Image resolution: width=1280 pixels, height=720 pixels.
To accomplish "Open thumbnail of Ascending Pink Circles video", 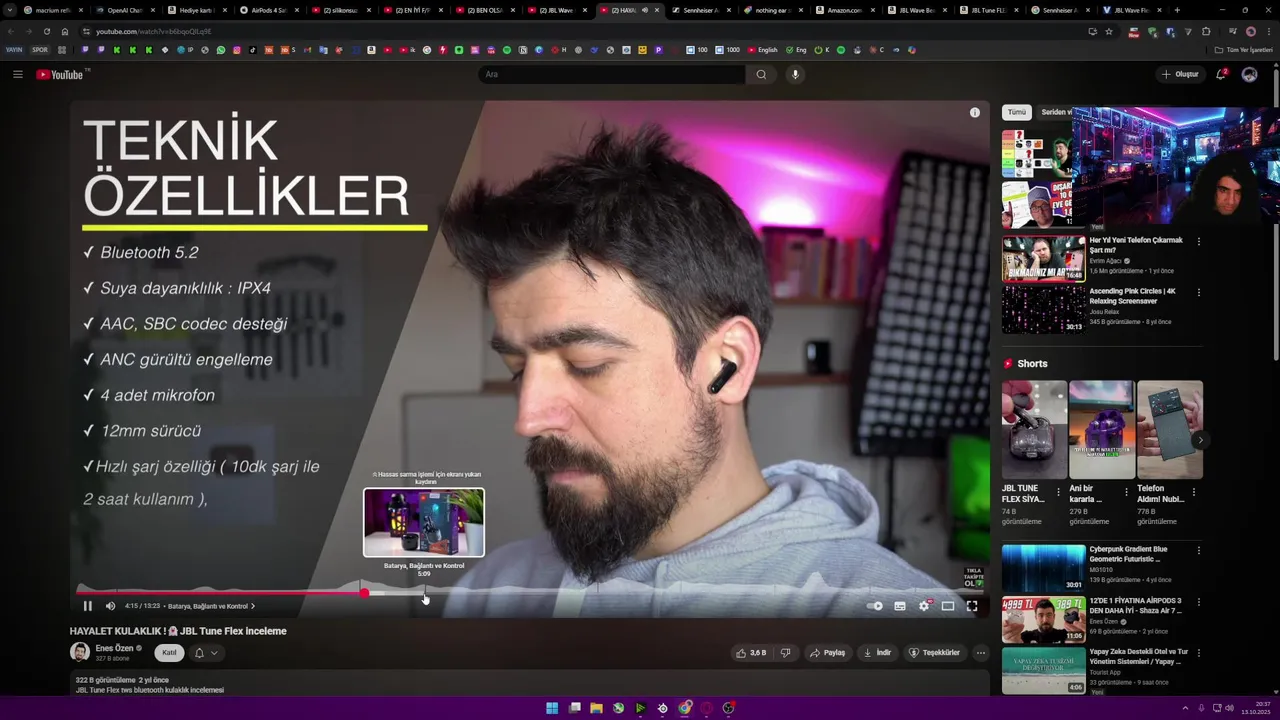I will click(x=1044, y=309).
